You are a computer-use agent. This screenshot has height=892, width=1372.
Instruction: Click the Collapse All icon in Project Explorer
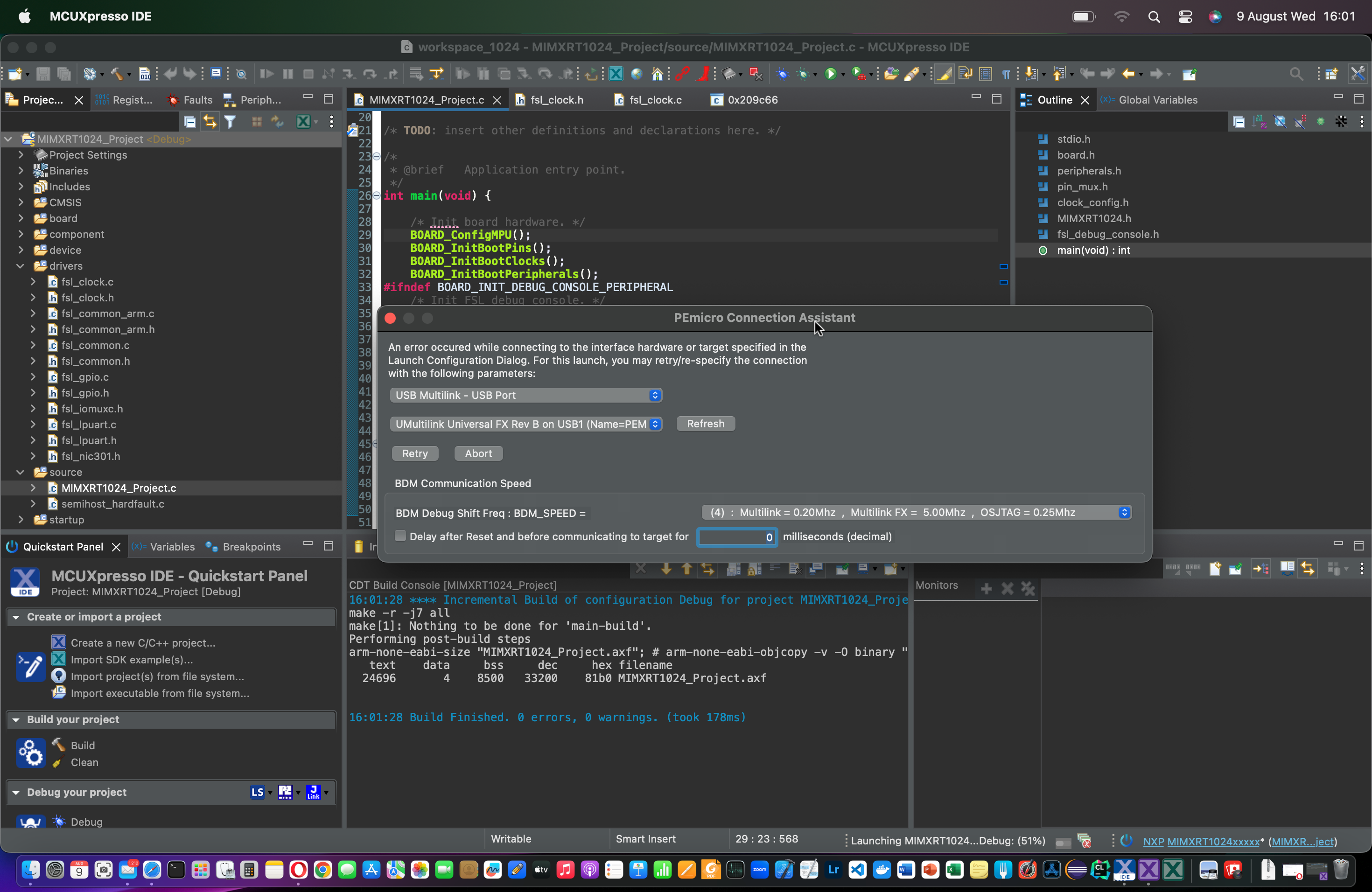[189, 122]
